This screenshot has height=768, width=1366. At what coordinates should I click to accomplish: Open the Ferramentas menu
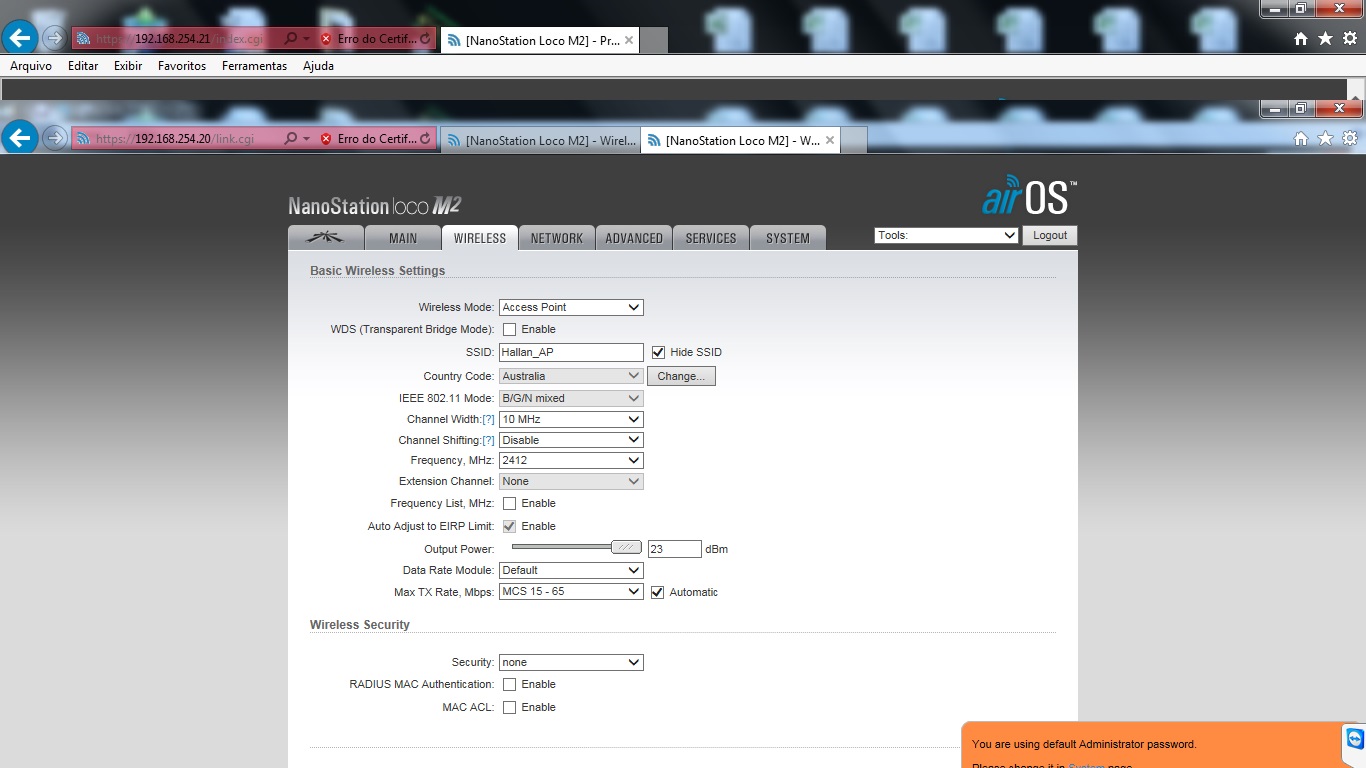[254, 66]
